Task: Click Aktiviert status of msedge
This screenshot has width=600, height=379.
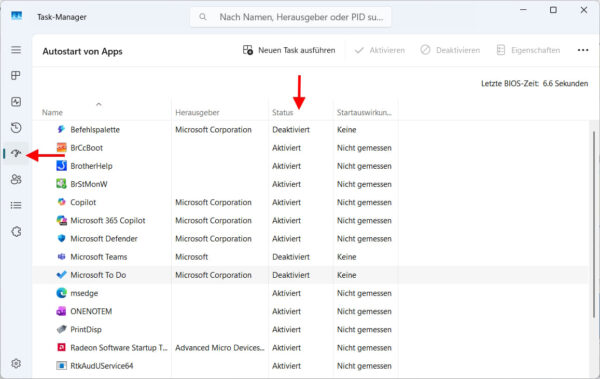Action: (286, 293)
